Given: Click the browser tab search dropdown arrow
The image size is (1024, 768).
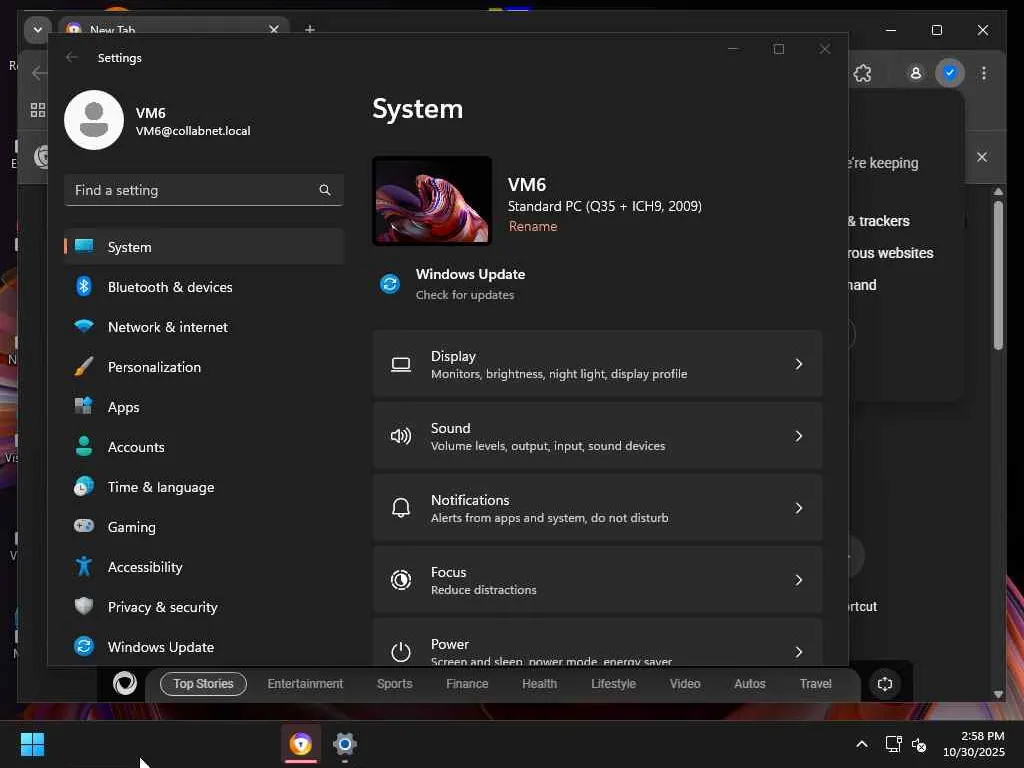Looking at the screenshot, I should (x=37, y=29).
